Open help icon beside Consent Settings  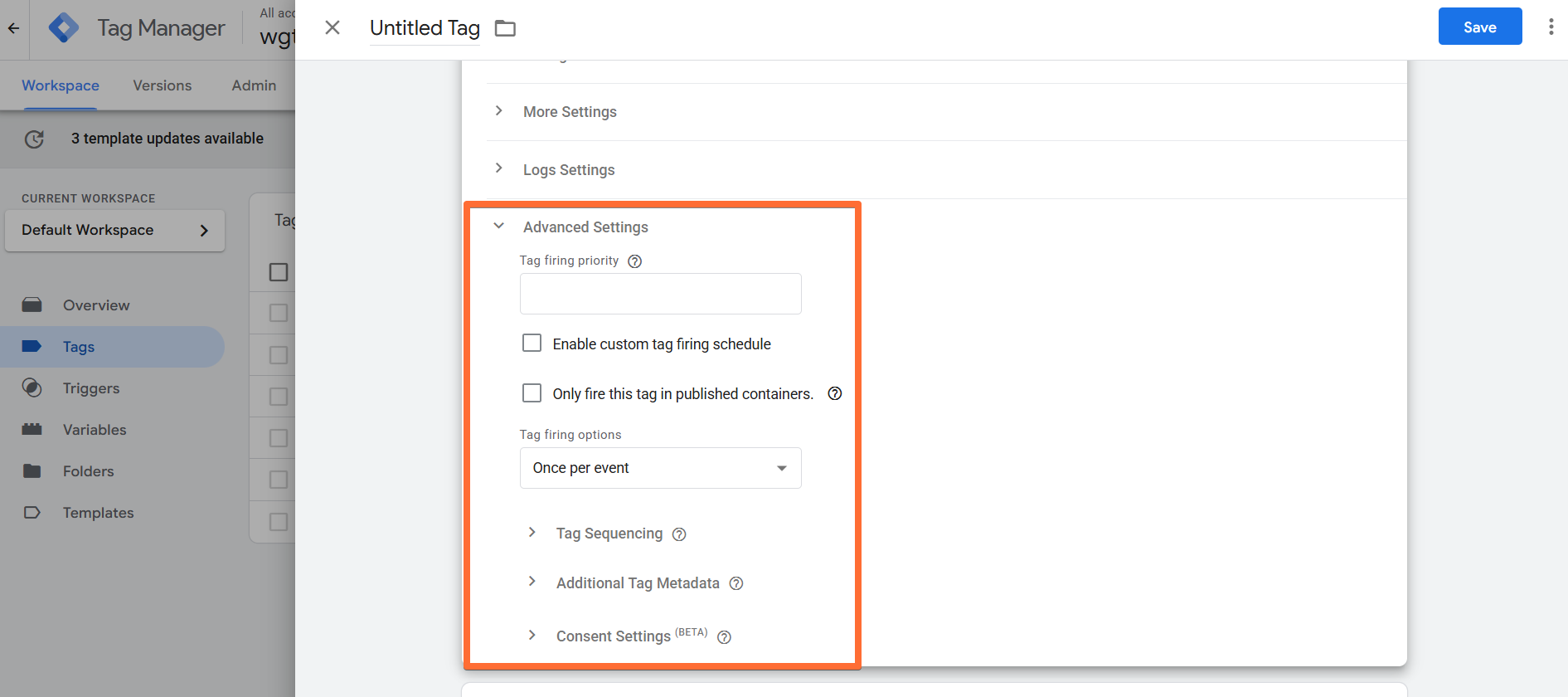coord(724,637)
